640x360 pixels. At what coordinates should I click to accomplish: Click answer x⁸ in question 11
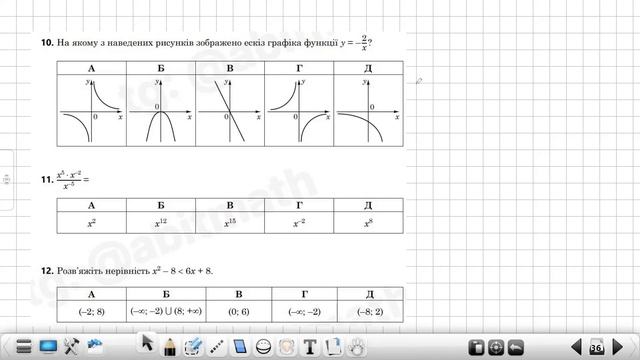click(368, 223)
